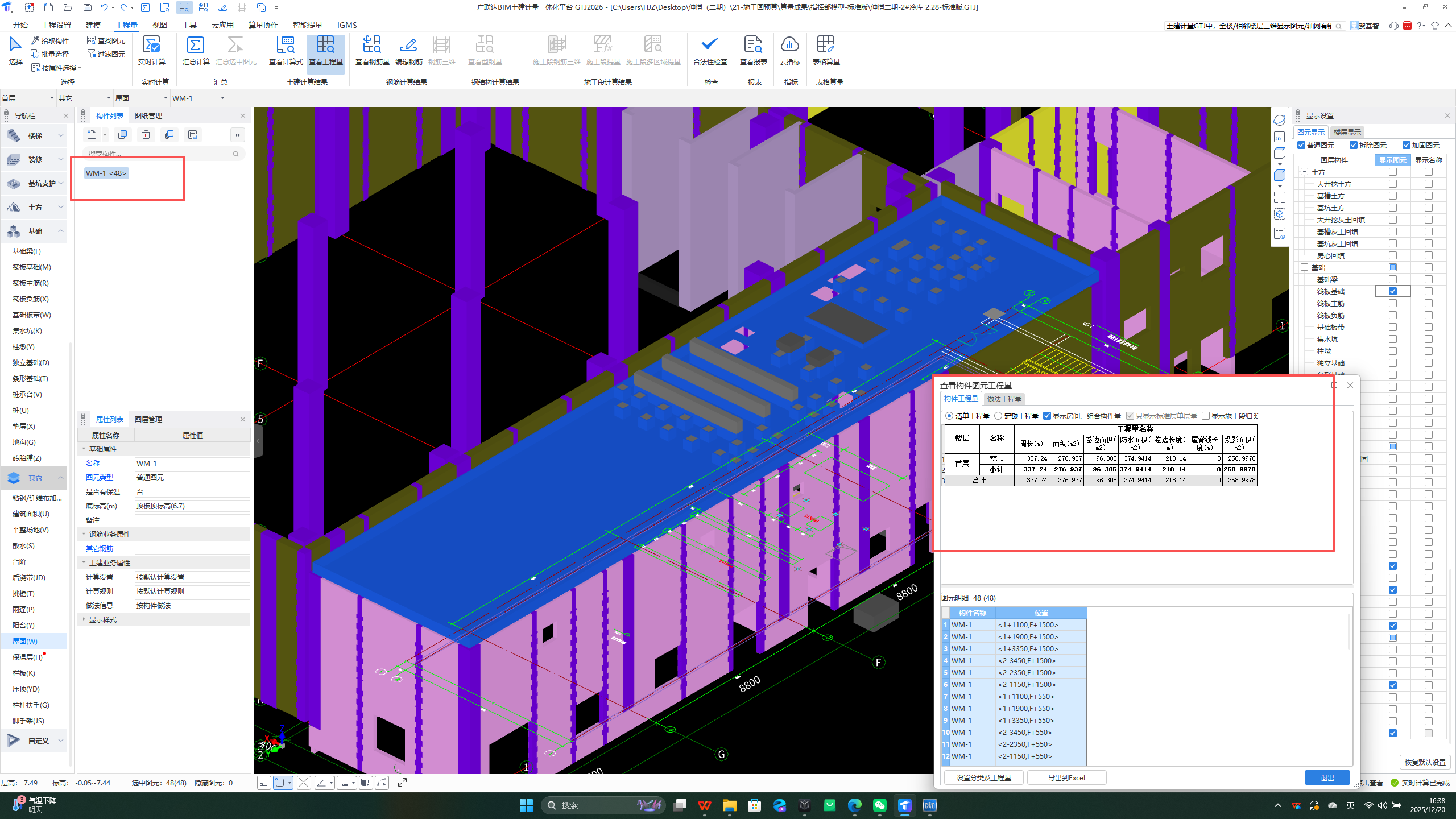Click the blue 退出 button
Image resolution: width=1456 pixels, height=819 pixels.
1326,777
